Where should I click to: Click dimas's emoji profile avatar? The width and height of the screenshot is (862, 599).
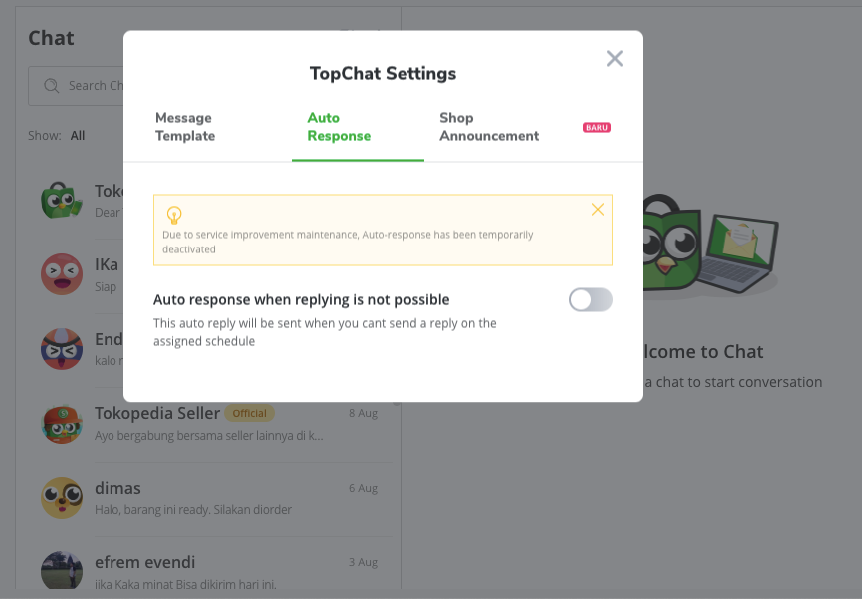[x=61, y=497]
